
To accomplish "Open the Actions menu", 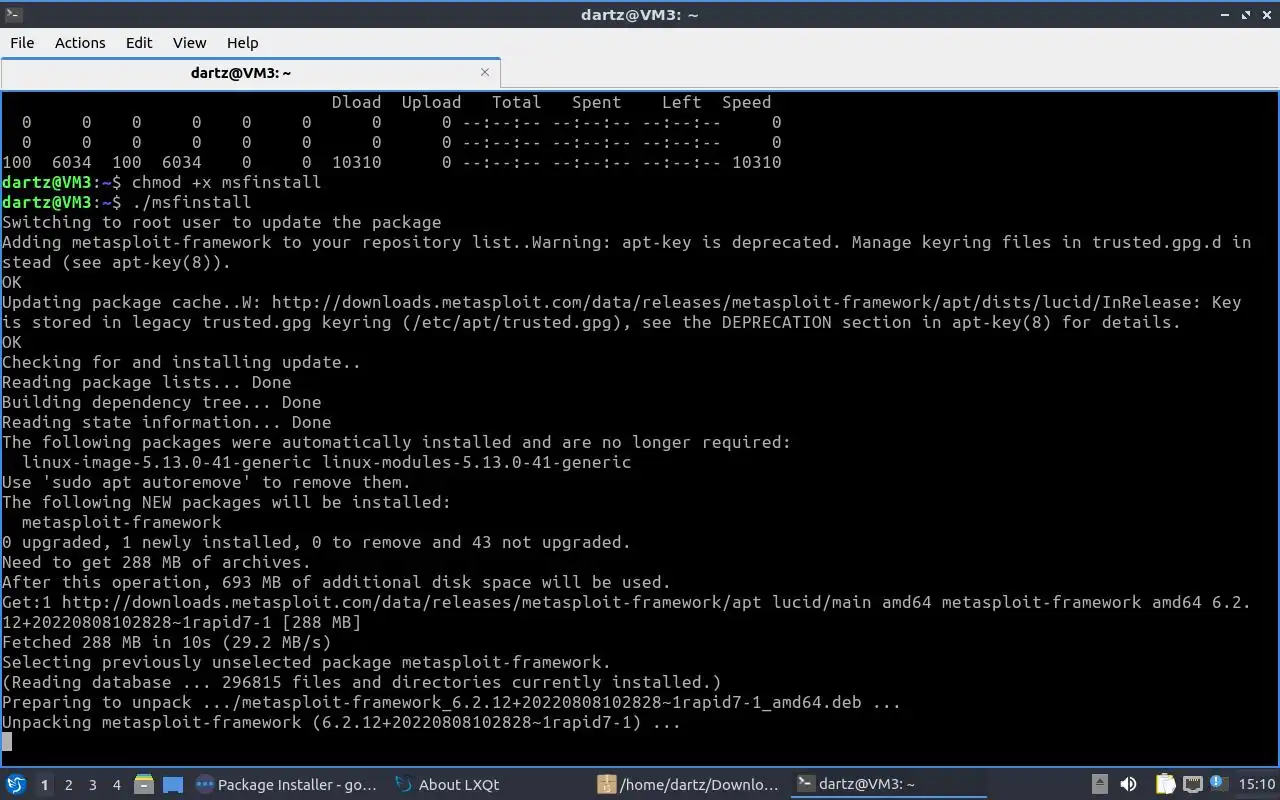I will (80, 42).
